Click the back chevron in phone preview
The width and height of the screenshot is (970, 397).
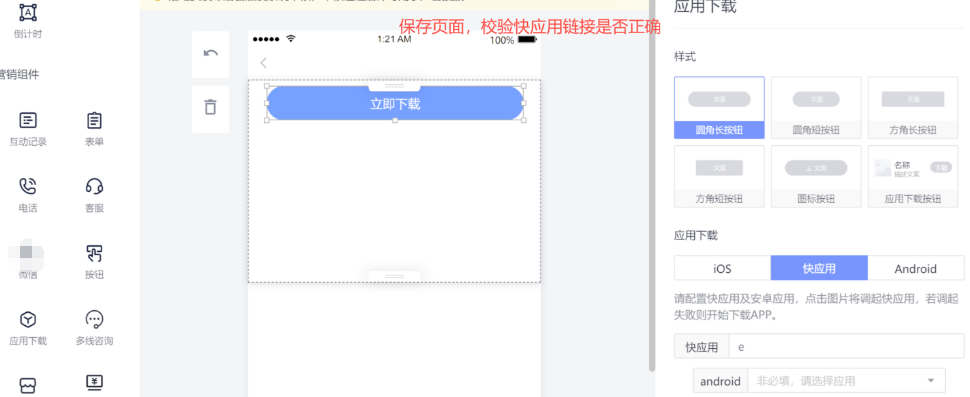[264, 62]
